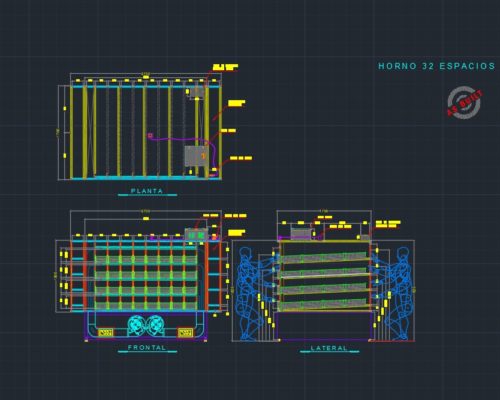Select the gray unit atop lateral view
Viewport: 500px width, 400px height.
pos(301,233)
